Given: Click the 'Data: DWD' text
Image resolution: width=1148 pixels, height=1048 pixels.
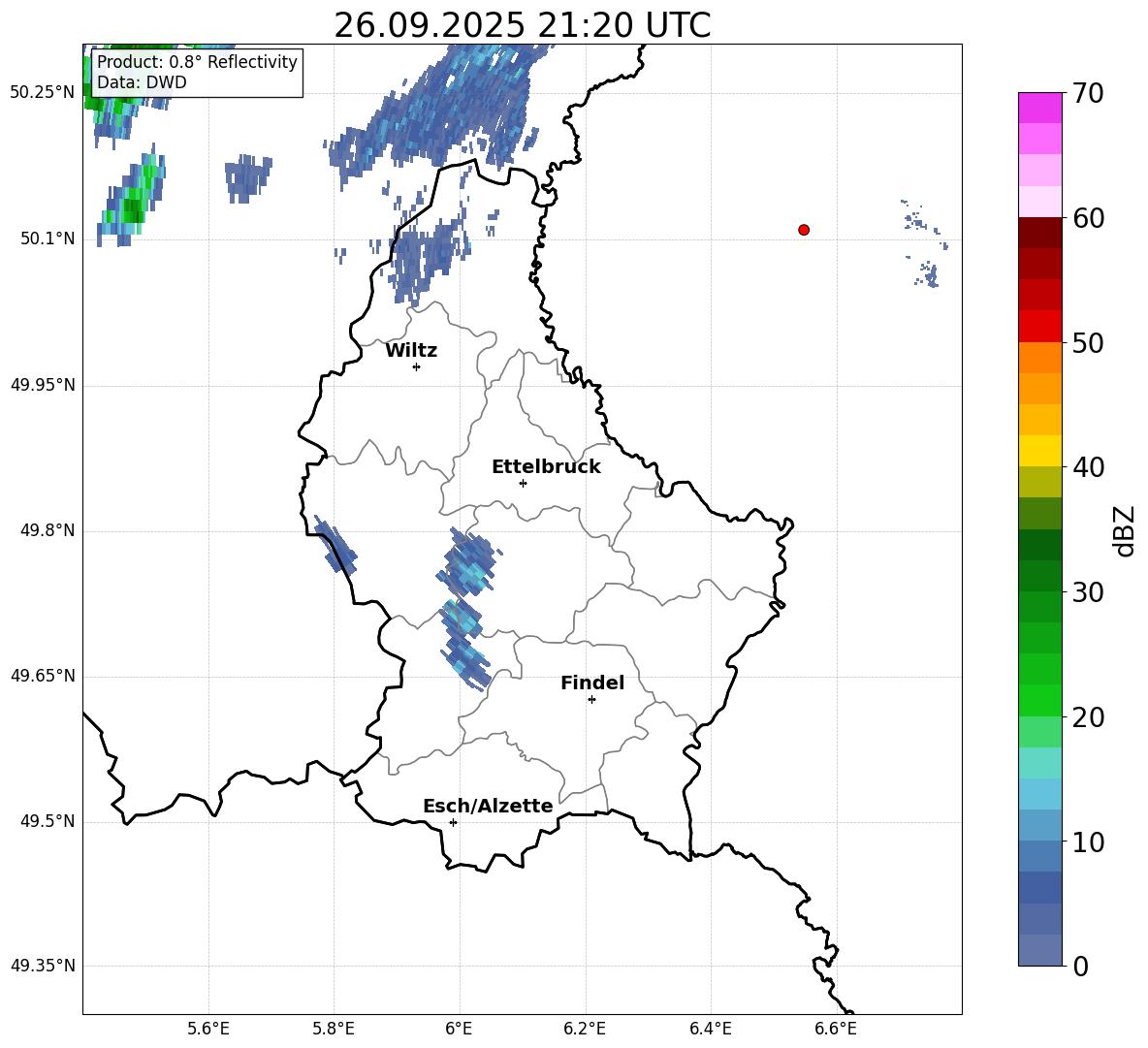Looking at the screenshot, I should (142, 82).
